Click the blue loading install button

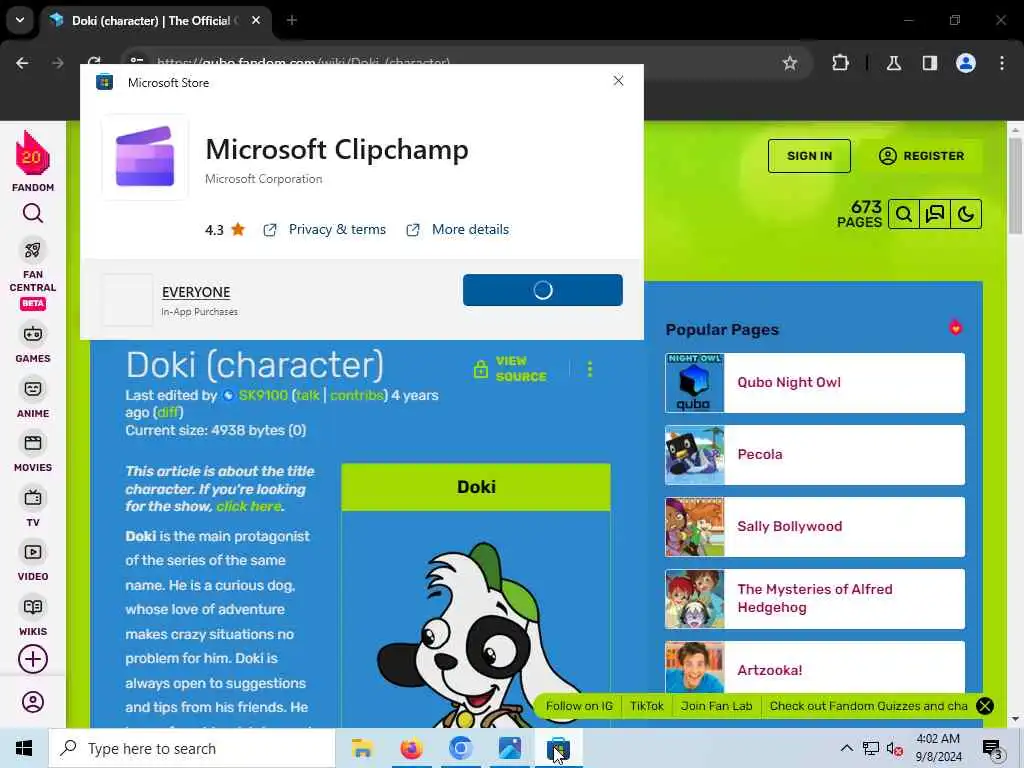point(543,290)
